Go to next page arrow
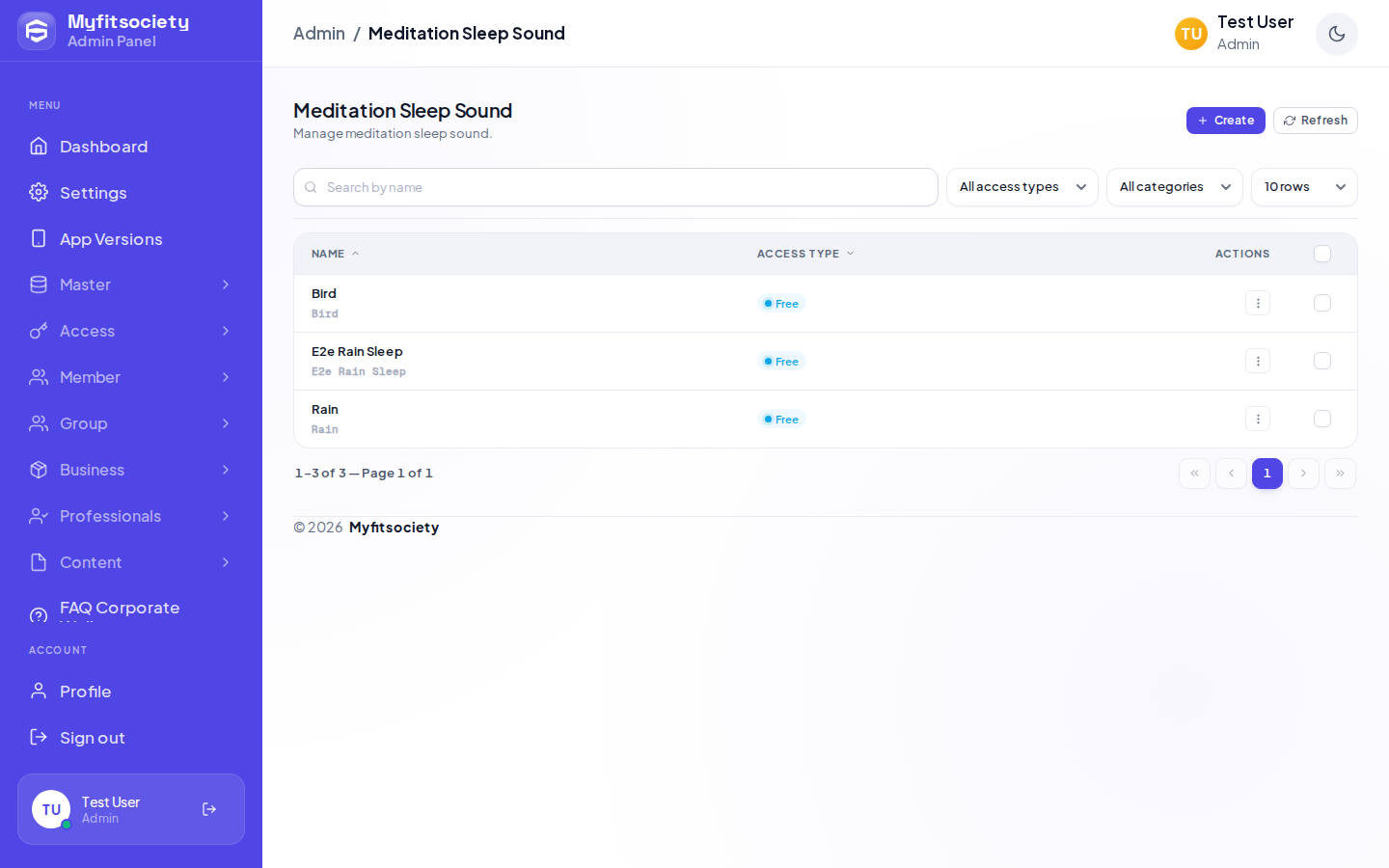Image resolution: width=1389 pixels, height=868 pixels. point(1303,474)
